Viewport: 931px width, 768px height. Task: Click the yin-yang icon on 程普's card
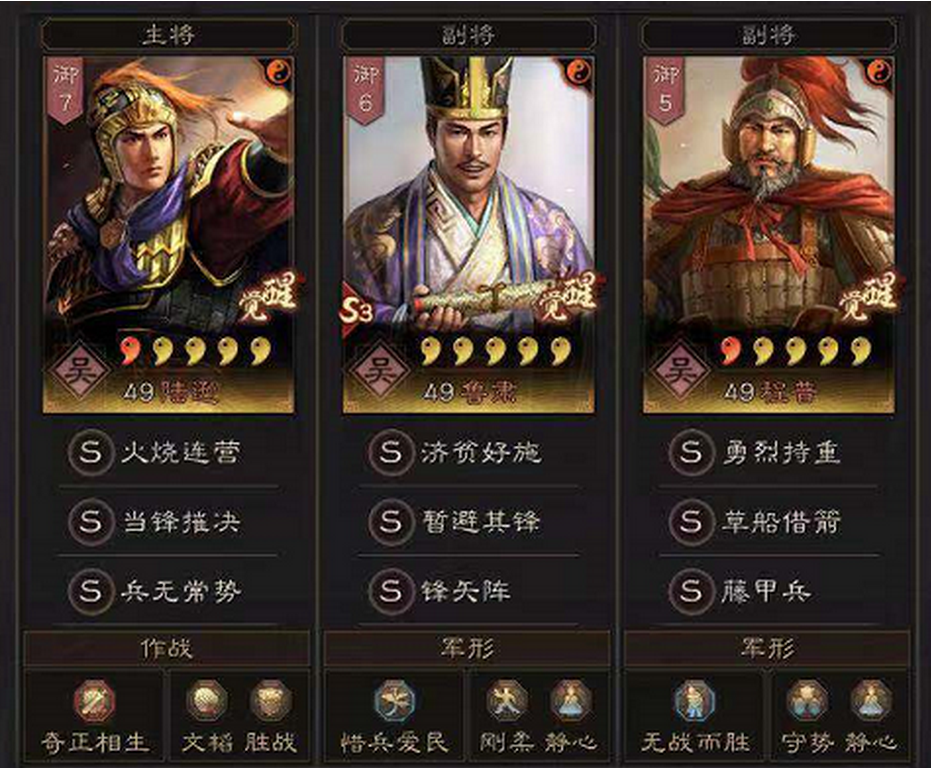coord(879,72)
